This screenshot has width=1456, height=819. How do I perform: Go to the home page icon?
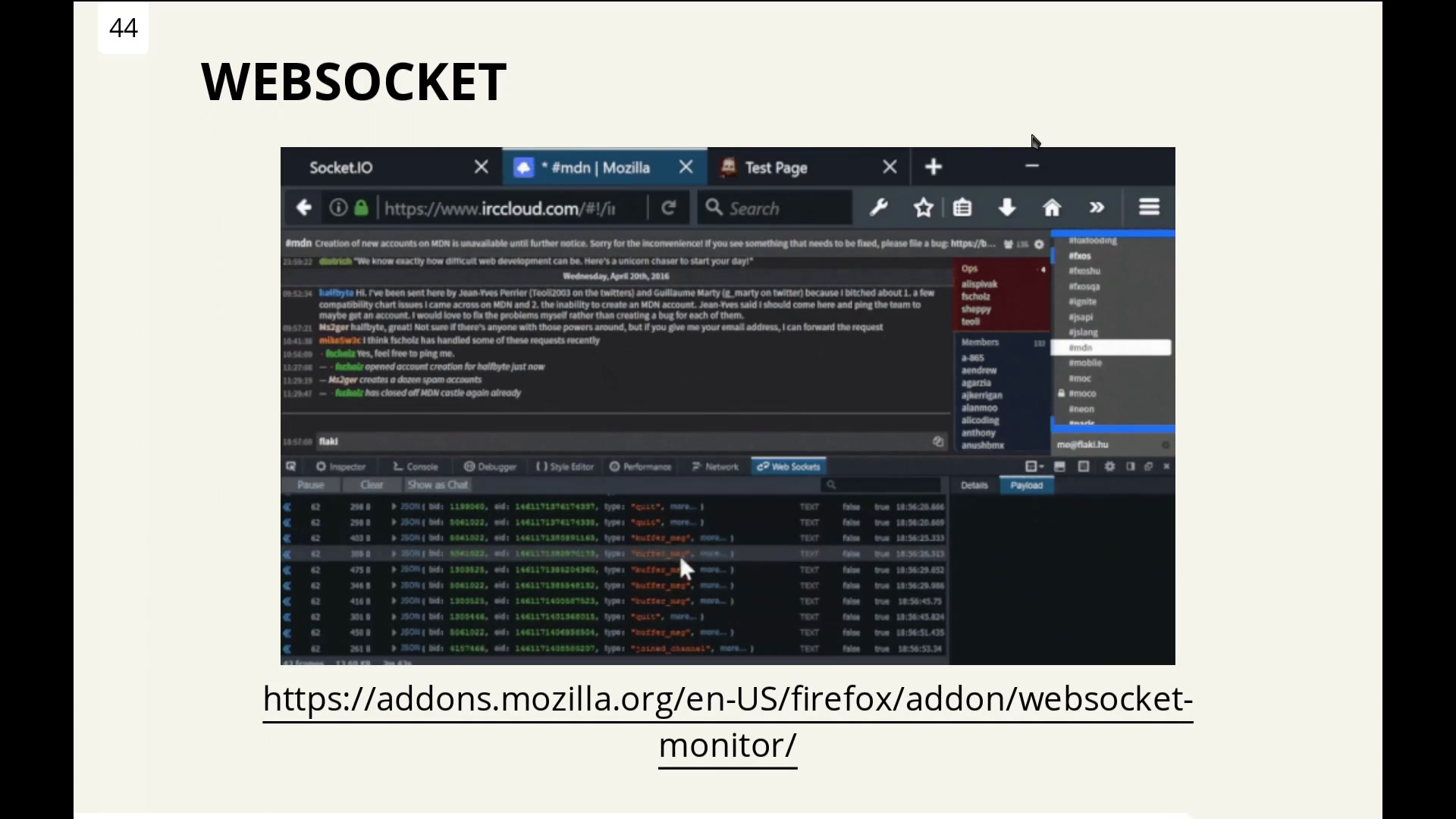1052,208
